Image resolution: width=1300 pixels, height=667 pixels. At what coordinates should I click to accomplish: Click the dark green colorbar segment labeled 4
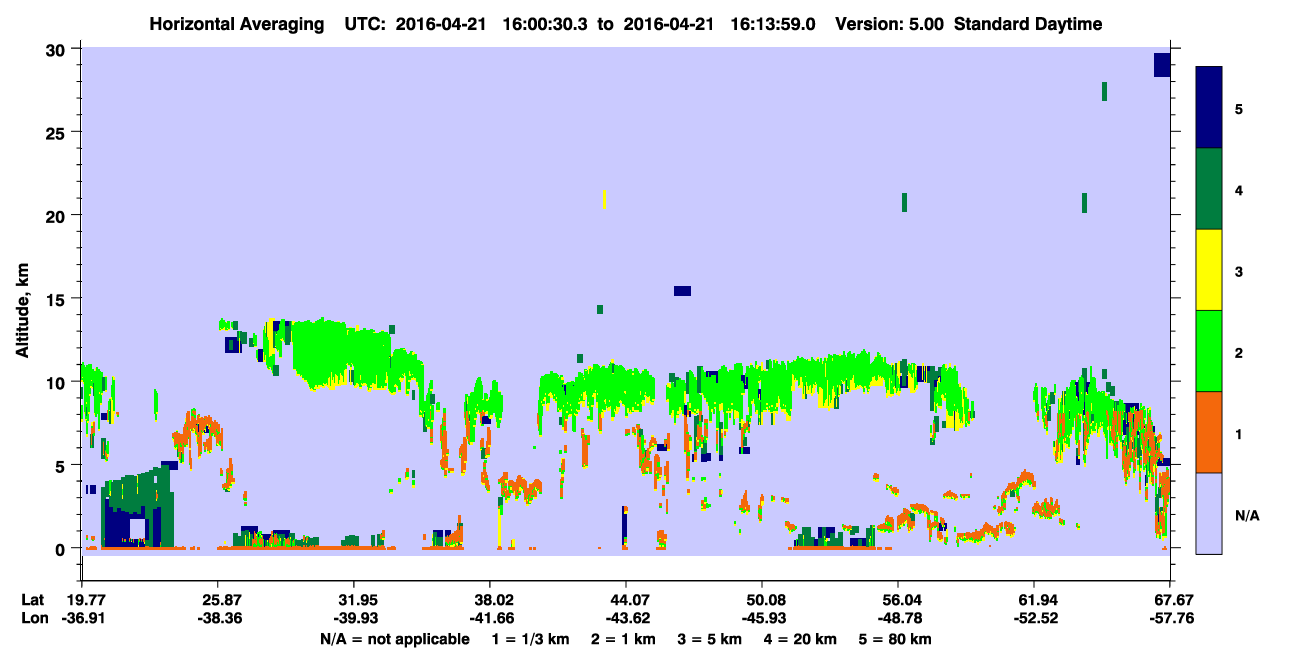(x=1209, y=189)
